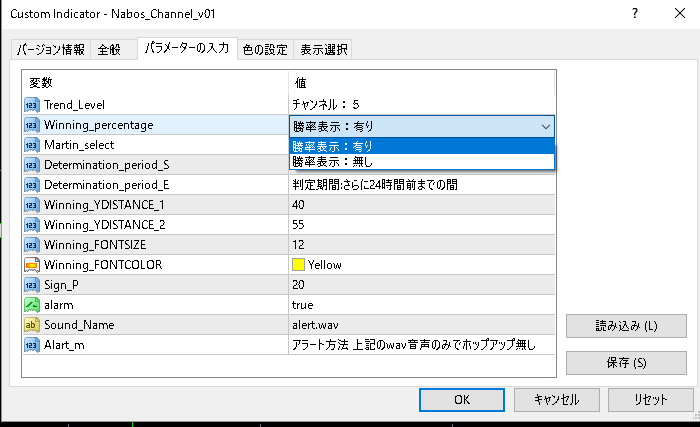Click the string icon beside Sound_Name
Viewport: 700px width, 427px height.
click(x=32, y=325)
